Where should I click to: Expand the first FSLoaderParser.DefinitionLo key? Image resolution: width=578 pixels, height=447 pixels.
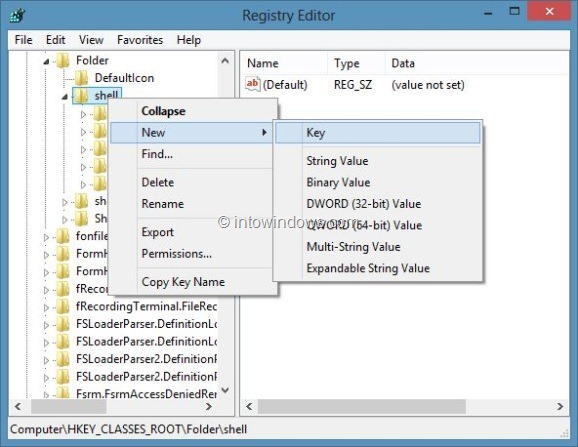pos(46,325)
